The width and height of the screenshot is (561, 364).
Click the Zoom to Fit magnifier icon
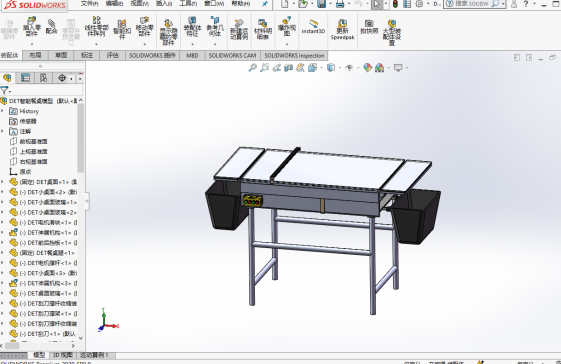[253, 67]
